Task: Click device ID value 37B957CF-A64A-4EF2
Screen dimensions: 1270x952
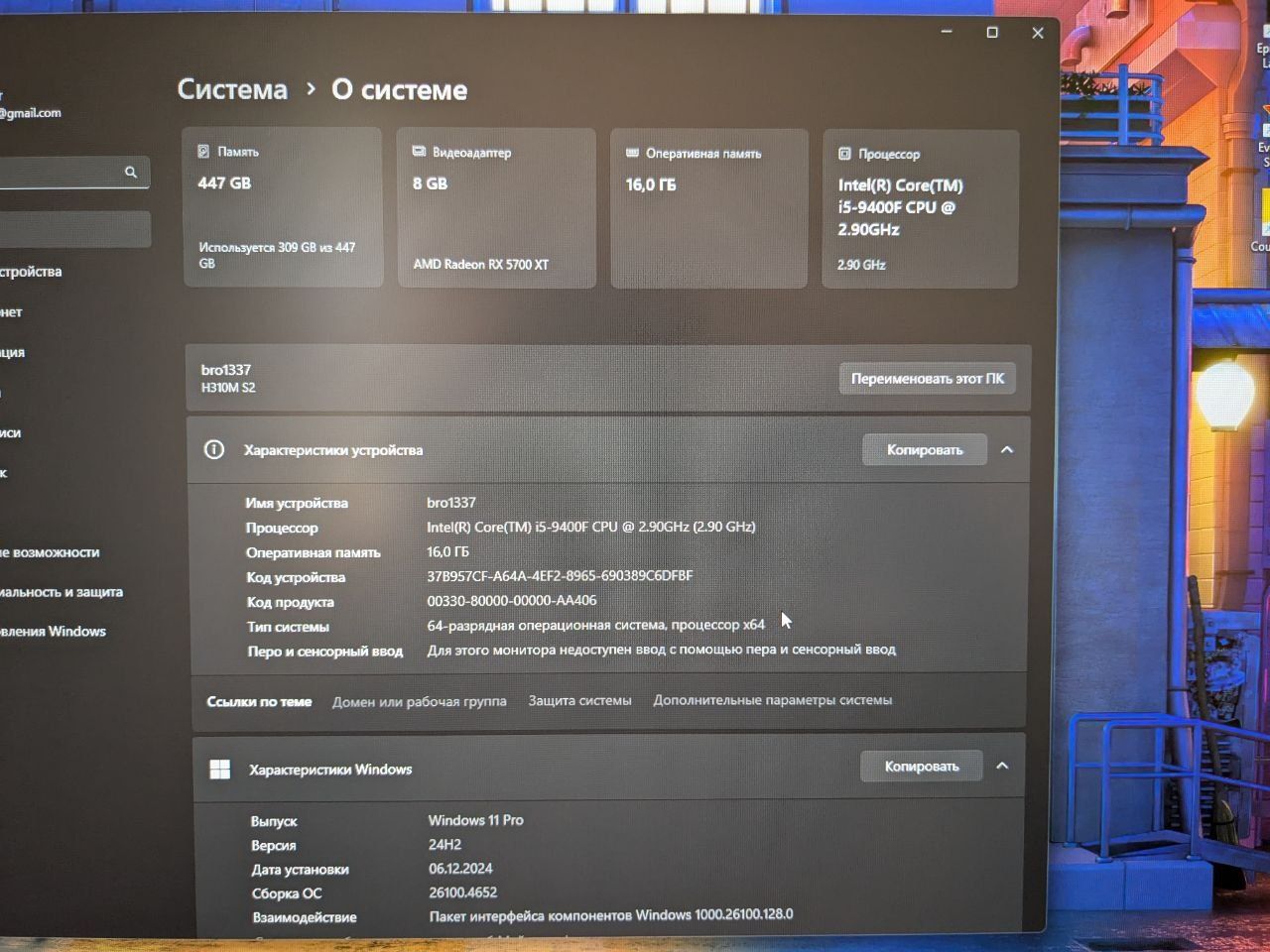Action: pos(560,576)
